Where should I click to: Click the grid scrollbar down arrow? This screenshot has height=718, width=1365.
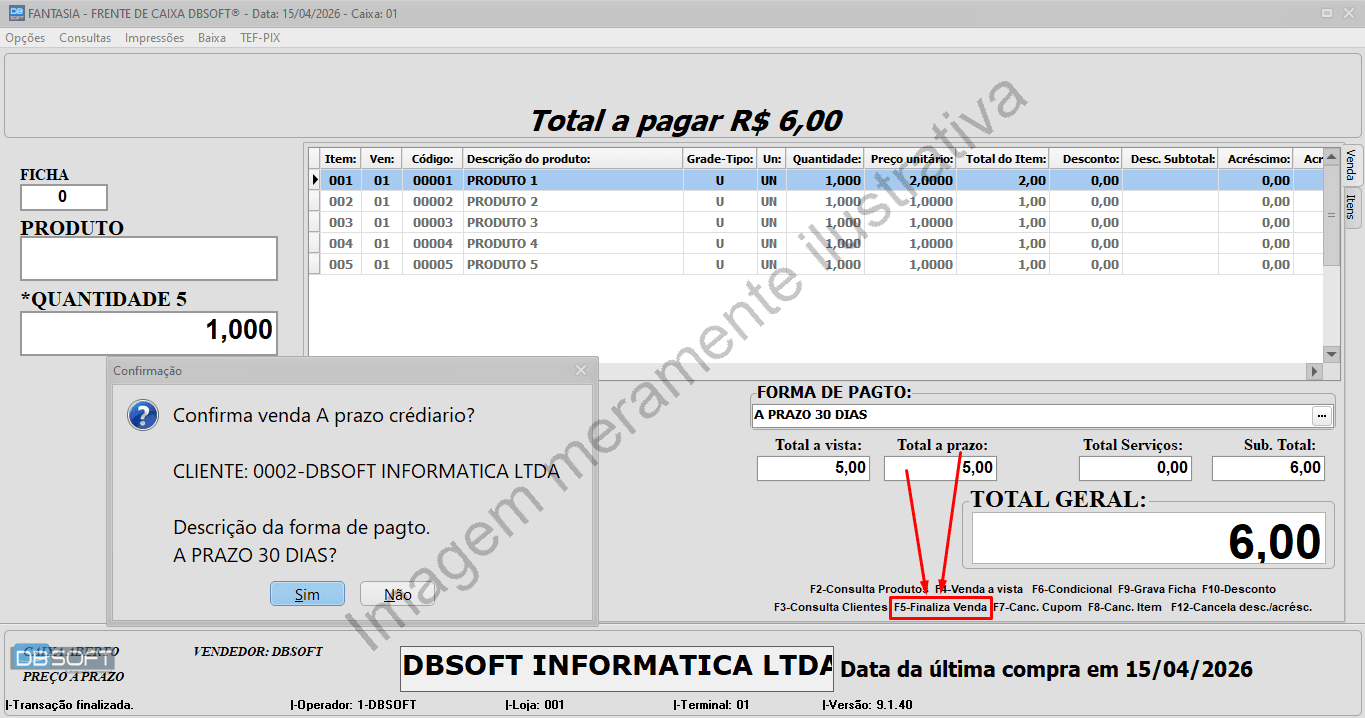[1330, 353]
